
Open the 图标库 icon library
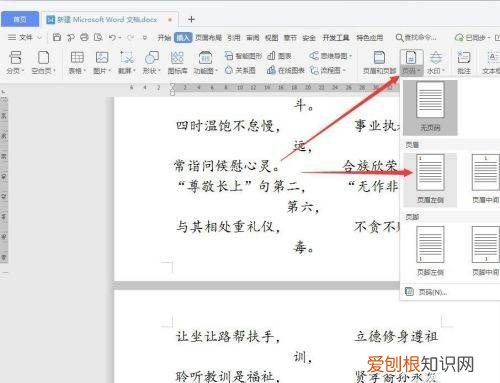coord(177,62)
